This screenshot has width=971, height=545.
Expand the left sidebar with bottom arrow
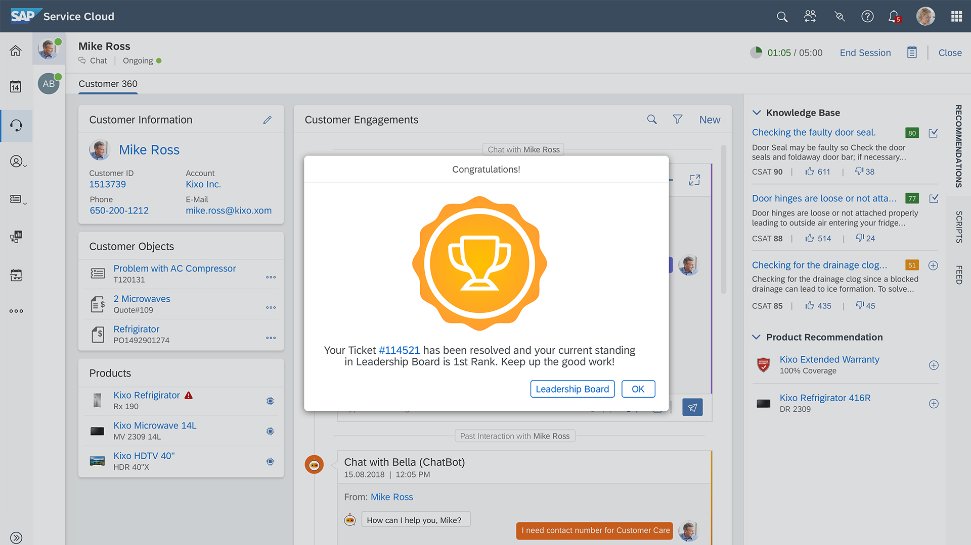pos(16,538)
